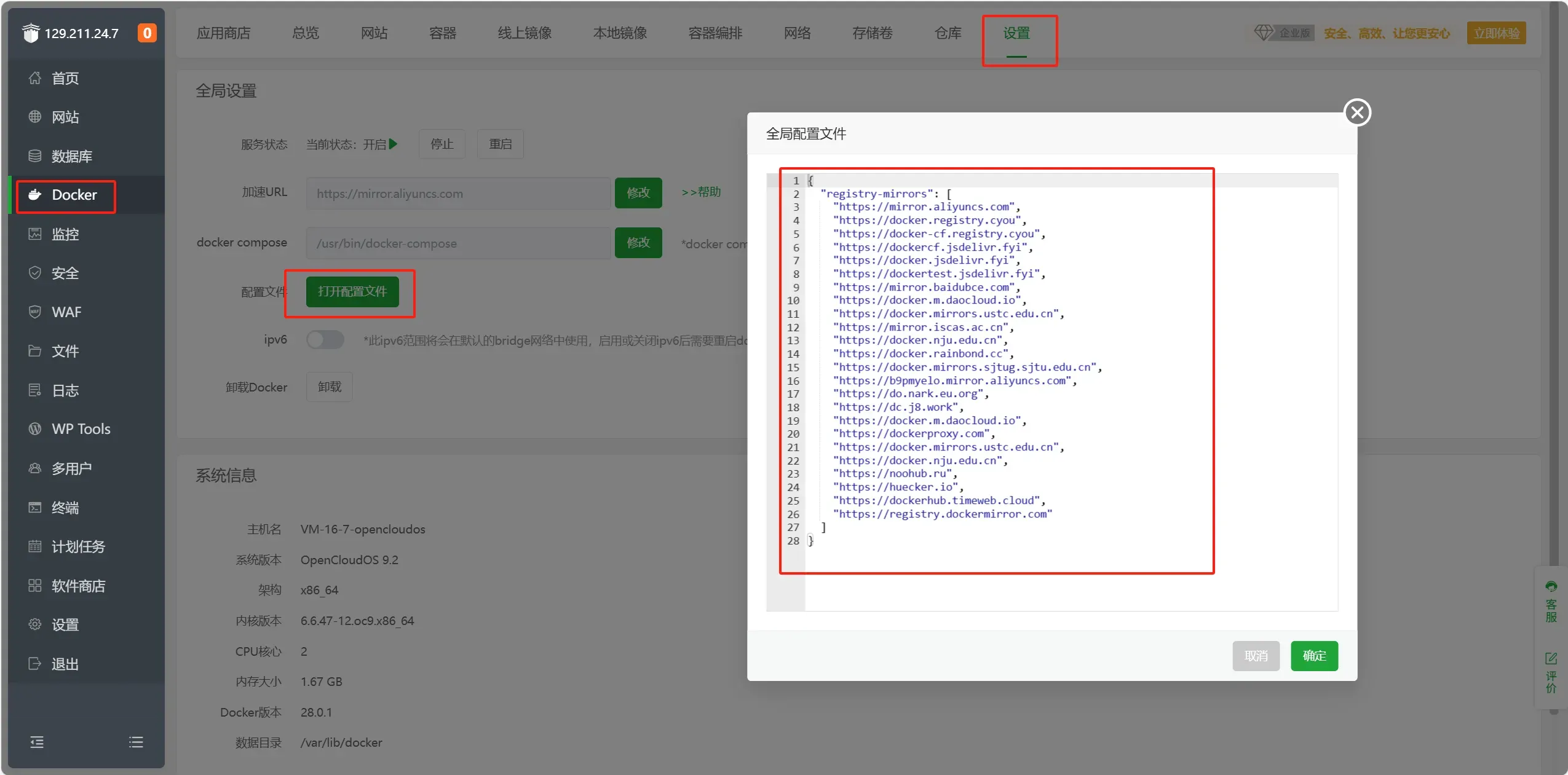The width and height of the screenshot is (1568, 775).
Task: Click the WAF shield icon in sidebar
Action: (x=35, y=312)
